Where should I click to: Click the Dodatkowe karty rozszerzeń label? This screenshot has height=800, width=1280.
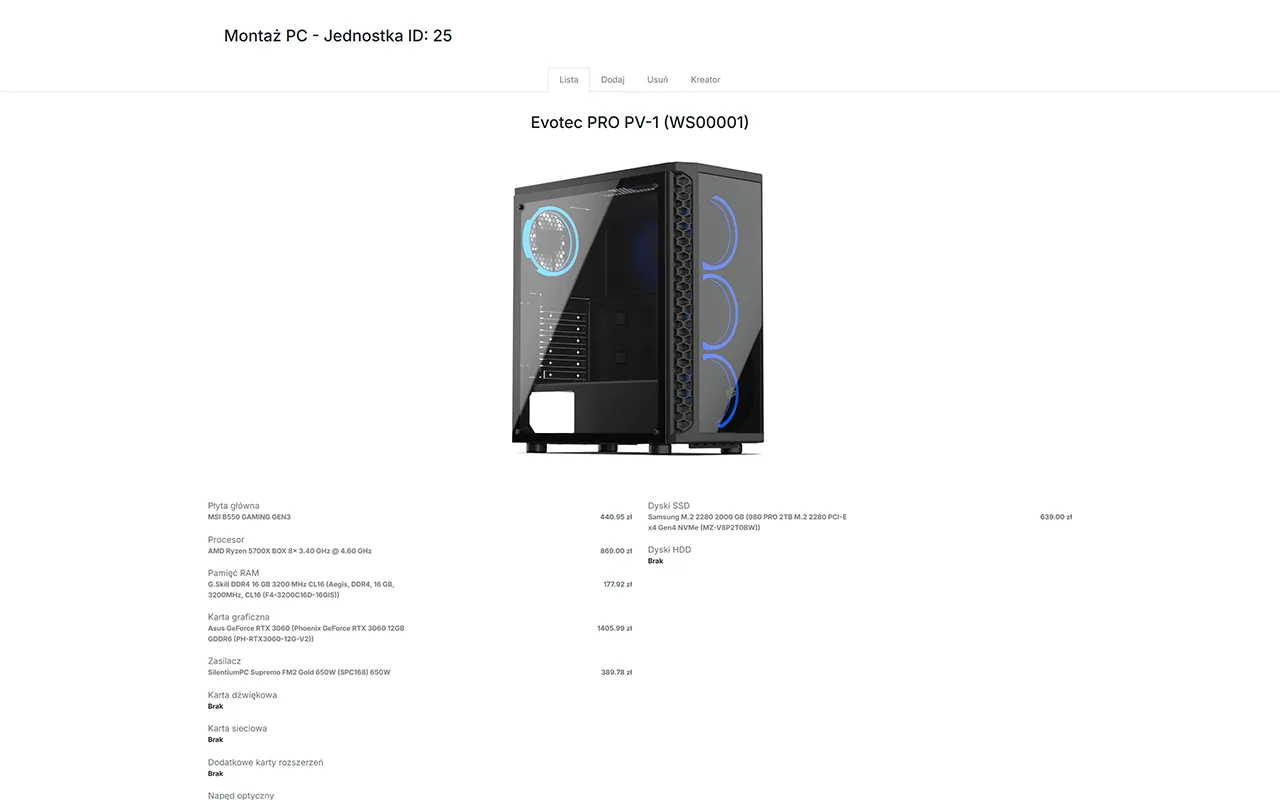(x=266, y=763)
